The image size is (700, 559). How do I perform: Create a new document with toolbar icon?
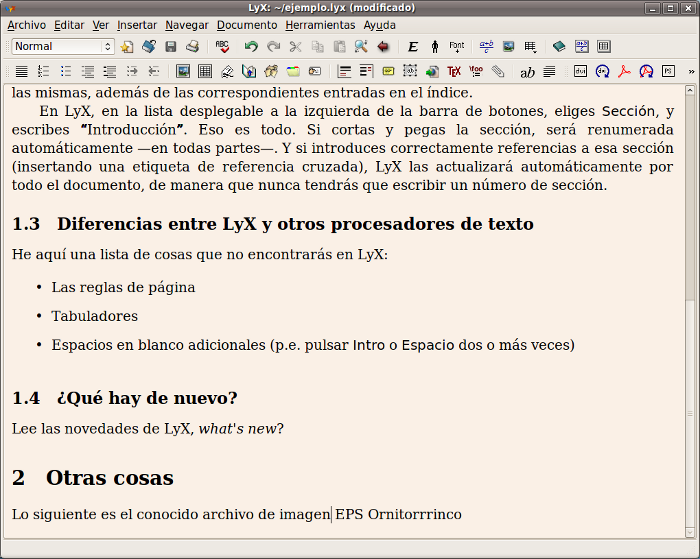(127, 46)
